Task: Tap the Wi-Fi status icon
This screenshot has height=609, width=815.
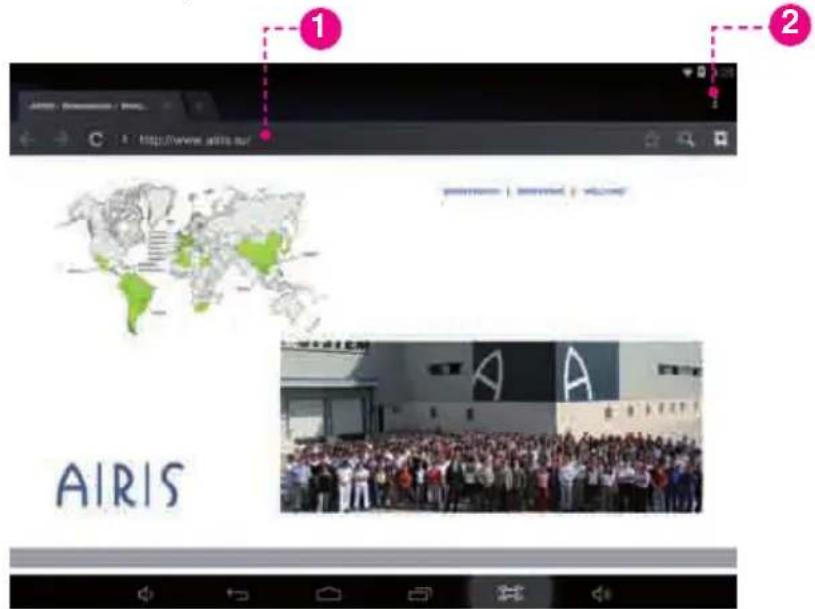Action: pos(688,72)
